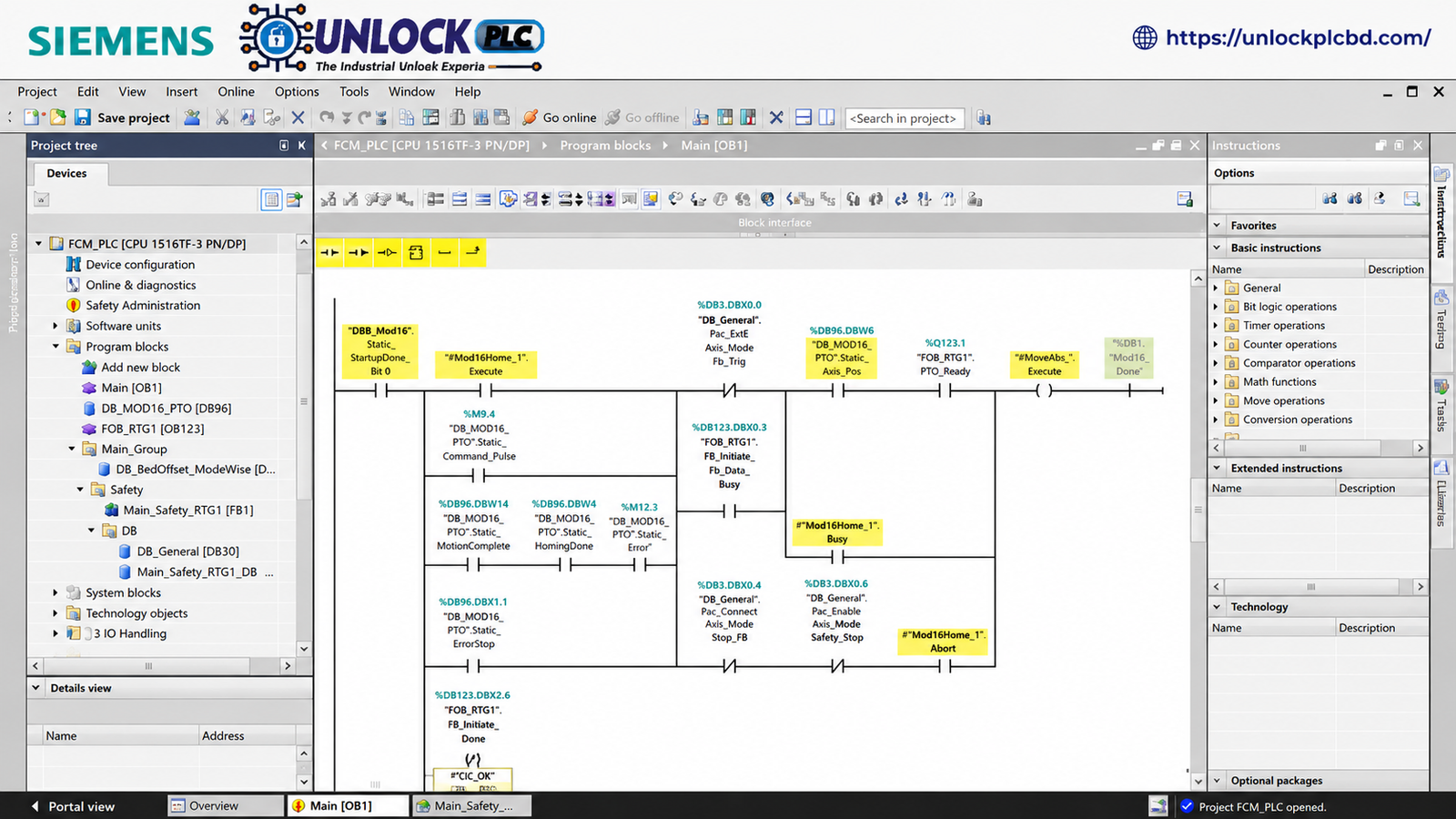Image resolution: width=1456 pixels, height=819 pixels.
Task: Expand the System blocks node
Action: click(55, 592)
